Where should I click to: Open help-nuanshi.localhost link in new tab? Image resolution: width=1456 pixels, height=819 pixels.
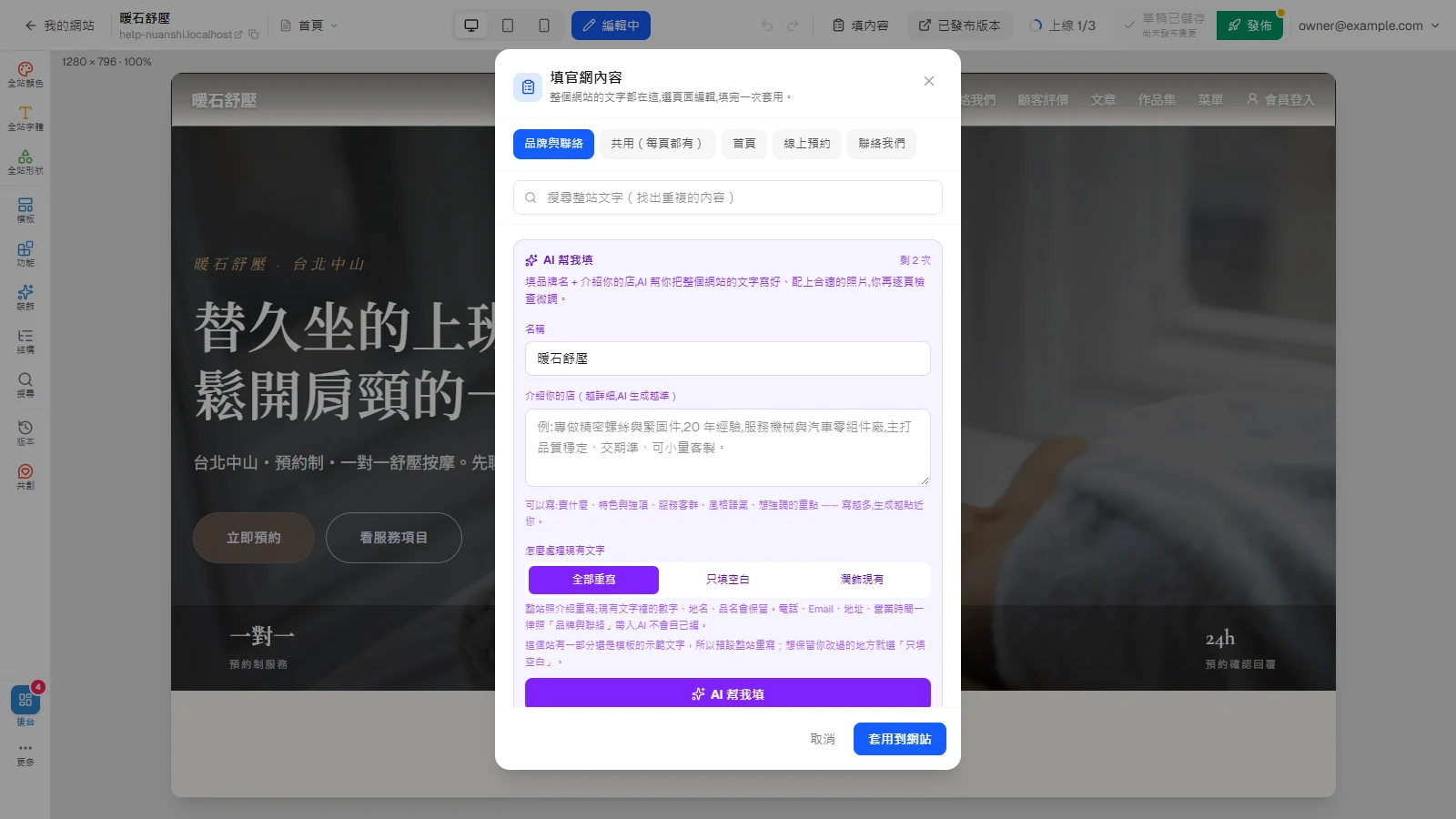click(181, 35)
